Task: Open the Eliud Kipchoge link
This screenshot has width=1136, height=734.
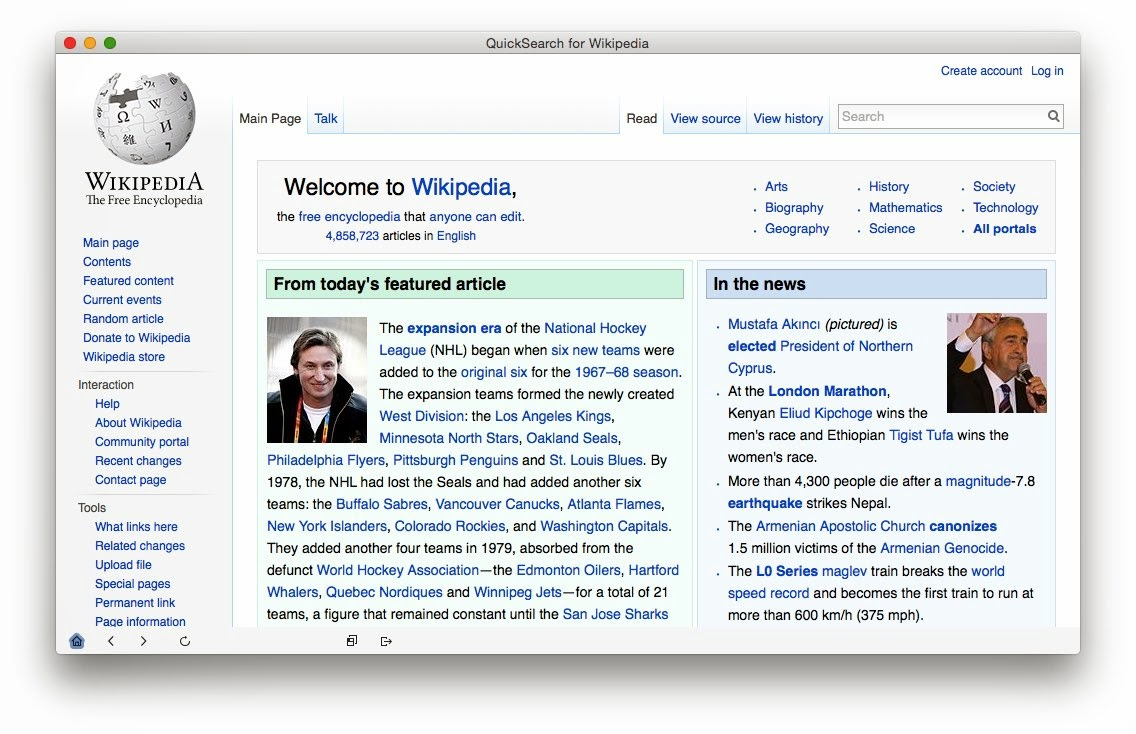Action: tap(826, 413)
